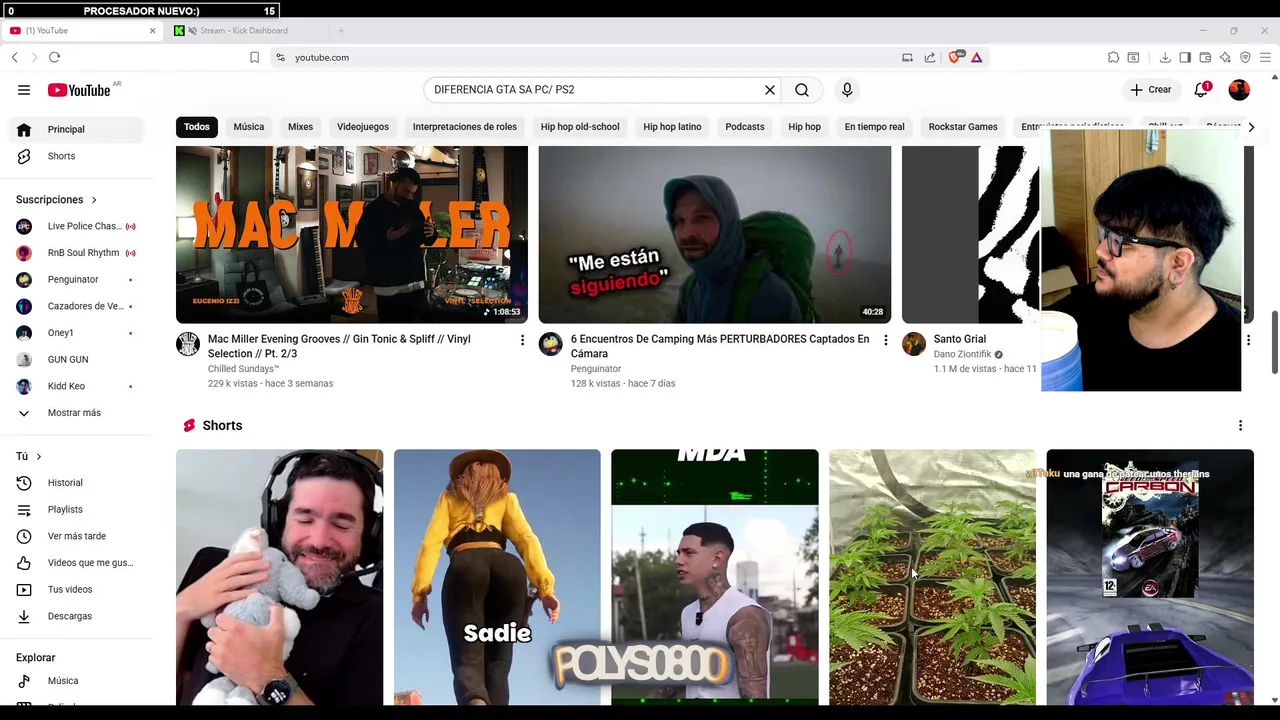This screenshot has width=1280, height=720.
Task: Reload the page with the refresh icon
Action: tap(54, 57)
